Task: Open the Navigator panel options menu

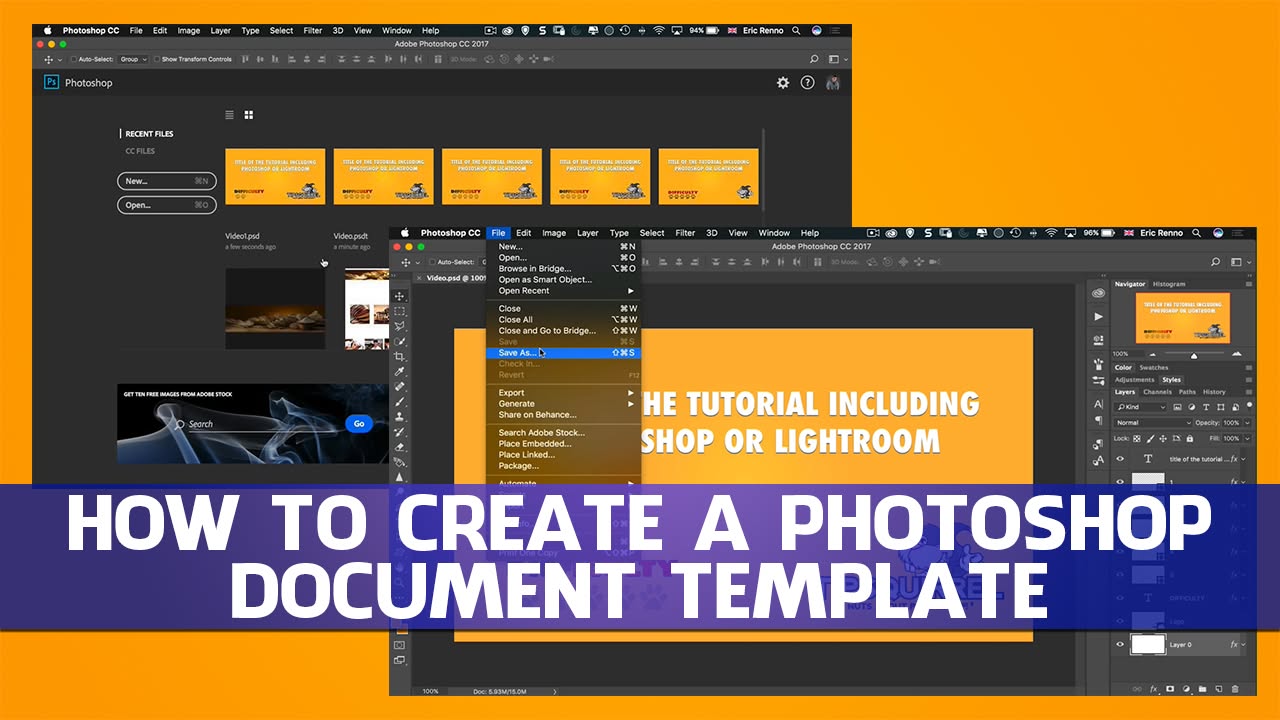Action: tap(1248, 284)
